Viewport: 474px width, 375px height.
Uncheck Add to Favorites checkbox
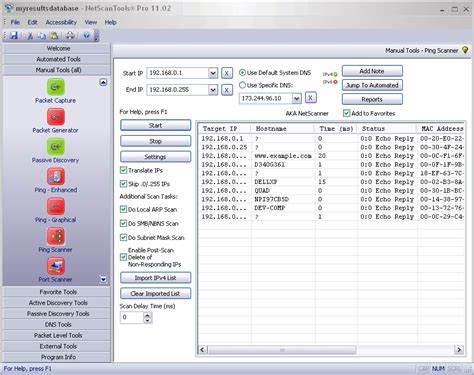pyautogui.click(x=346, y=113)
